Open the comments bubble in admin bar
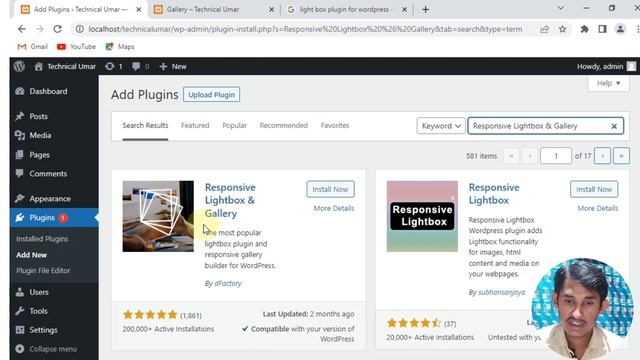 tap(140, 66)
